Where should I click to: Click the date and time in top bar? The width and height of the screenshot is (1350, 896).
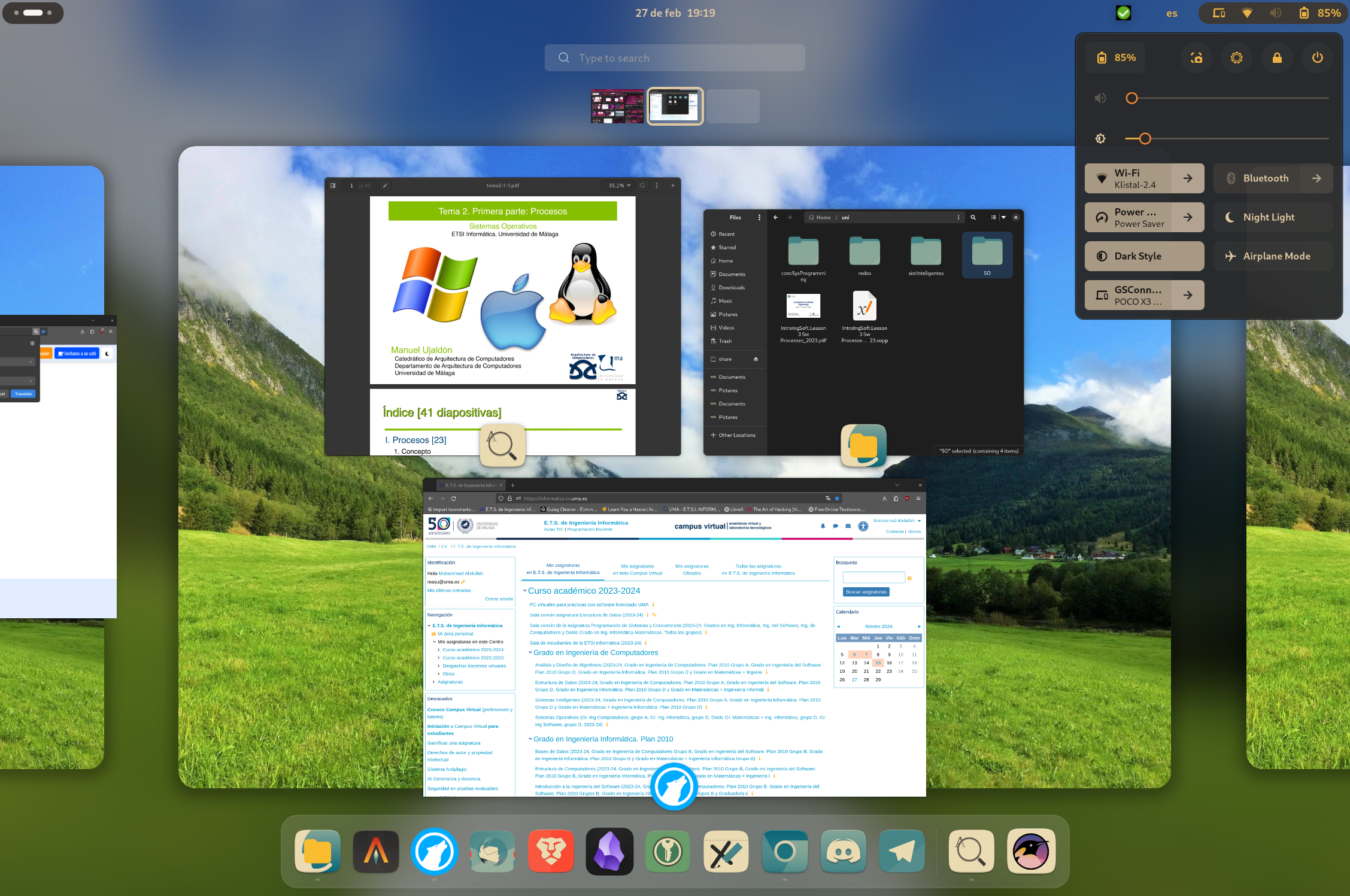pos(675,13)
